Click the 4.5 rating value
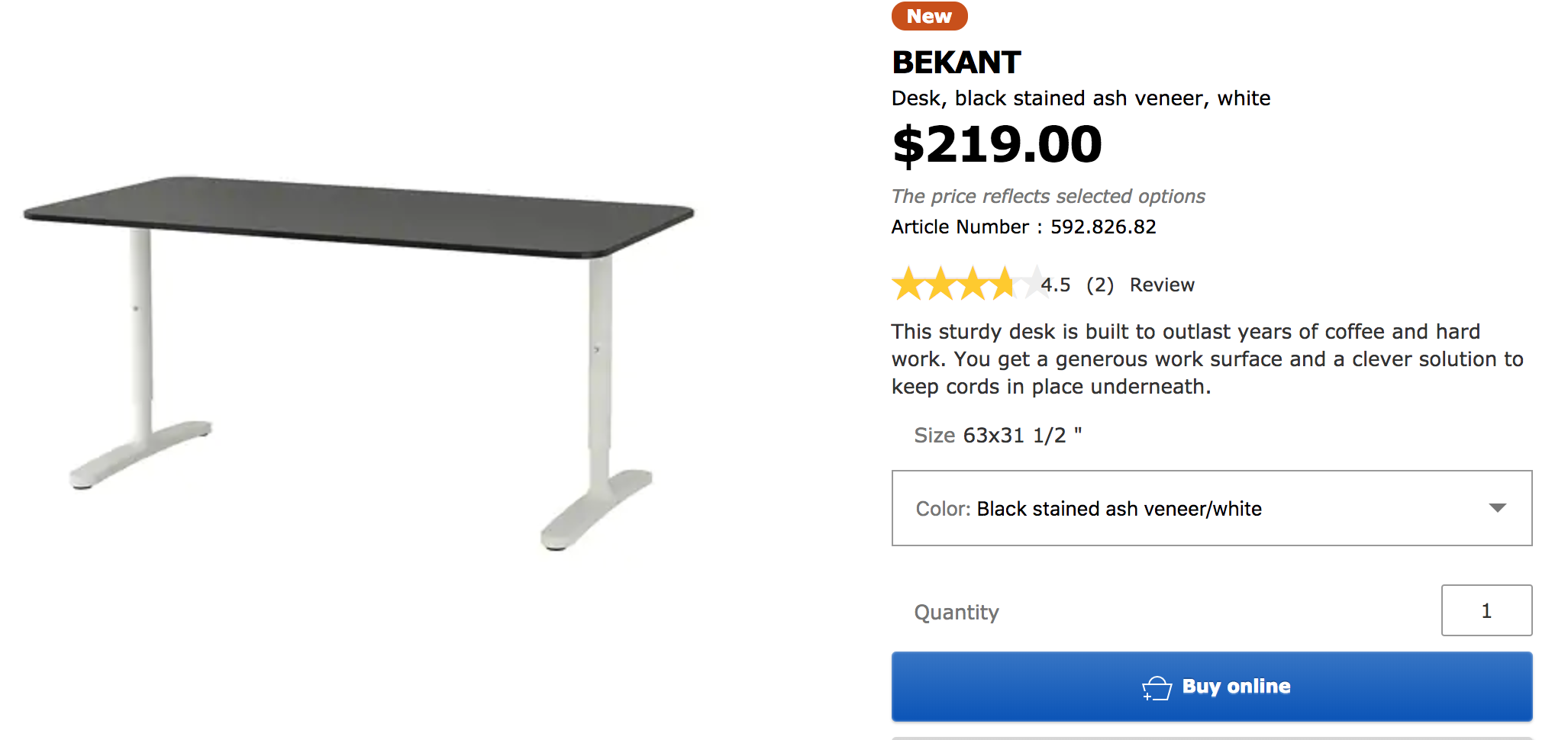Screen dimensions: 1568x740 pos(1056,285)
